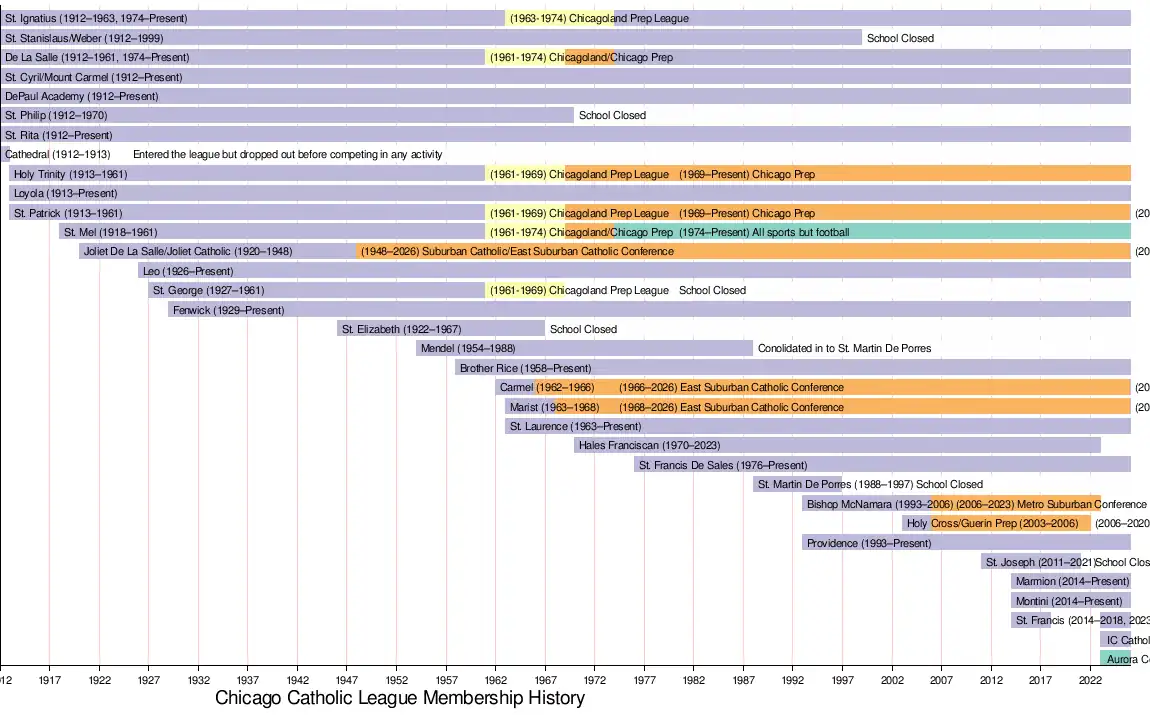Click the 1962 year tick label
Viewport: 1150px width, 715px height.
(496, 680)
